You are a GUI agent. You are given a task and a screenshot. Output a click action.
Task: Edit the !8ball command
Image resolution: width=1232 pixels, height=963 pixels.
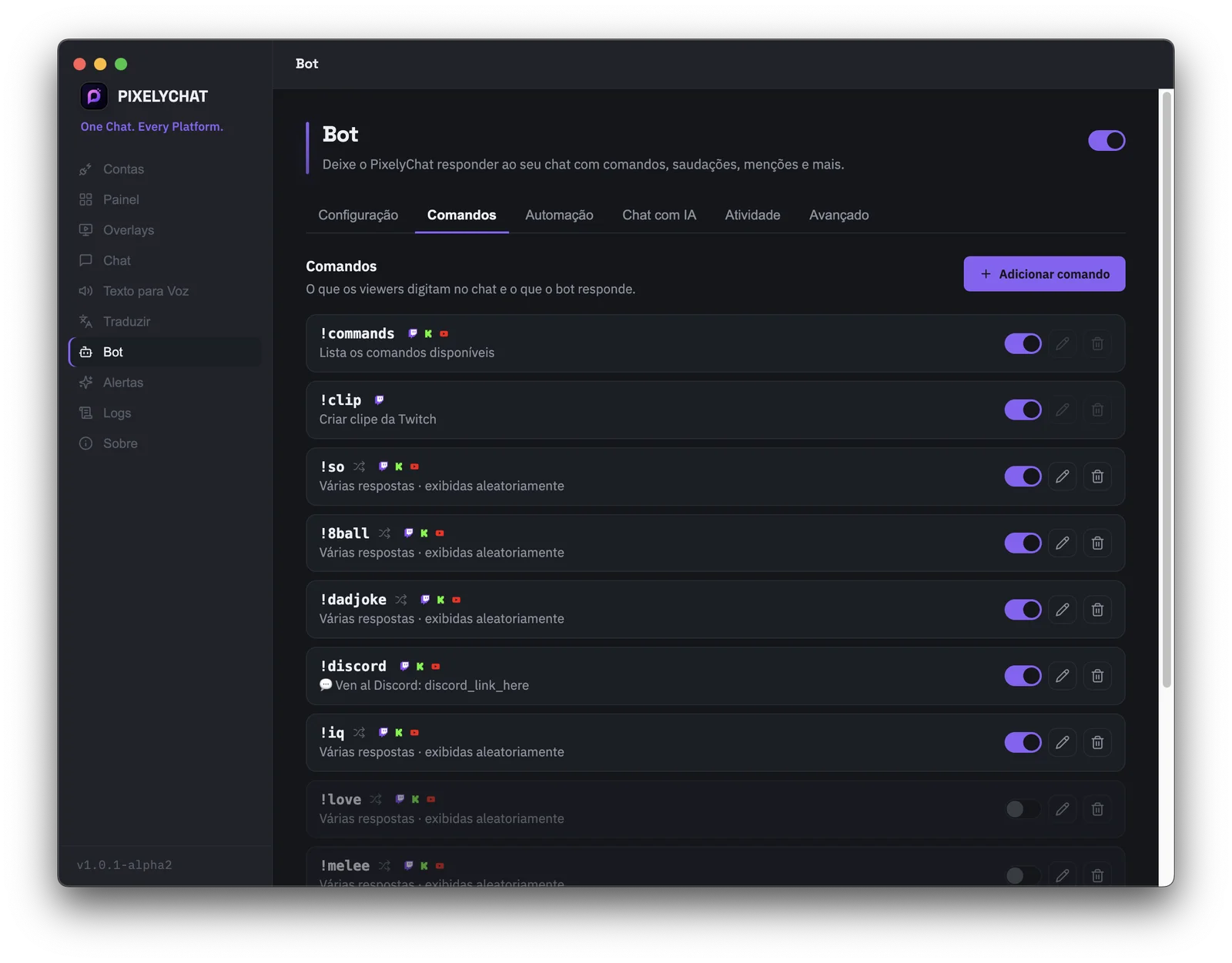[x=1062, y=543]
